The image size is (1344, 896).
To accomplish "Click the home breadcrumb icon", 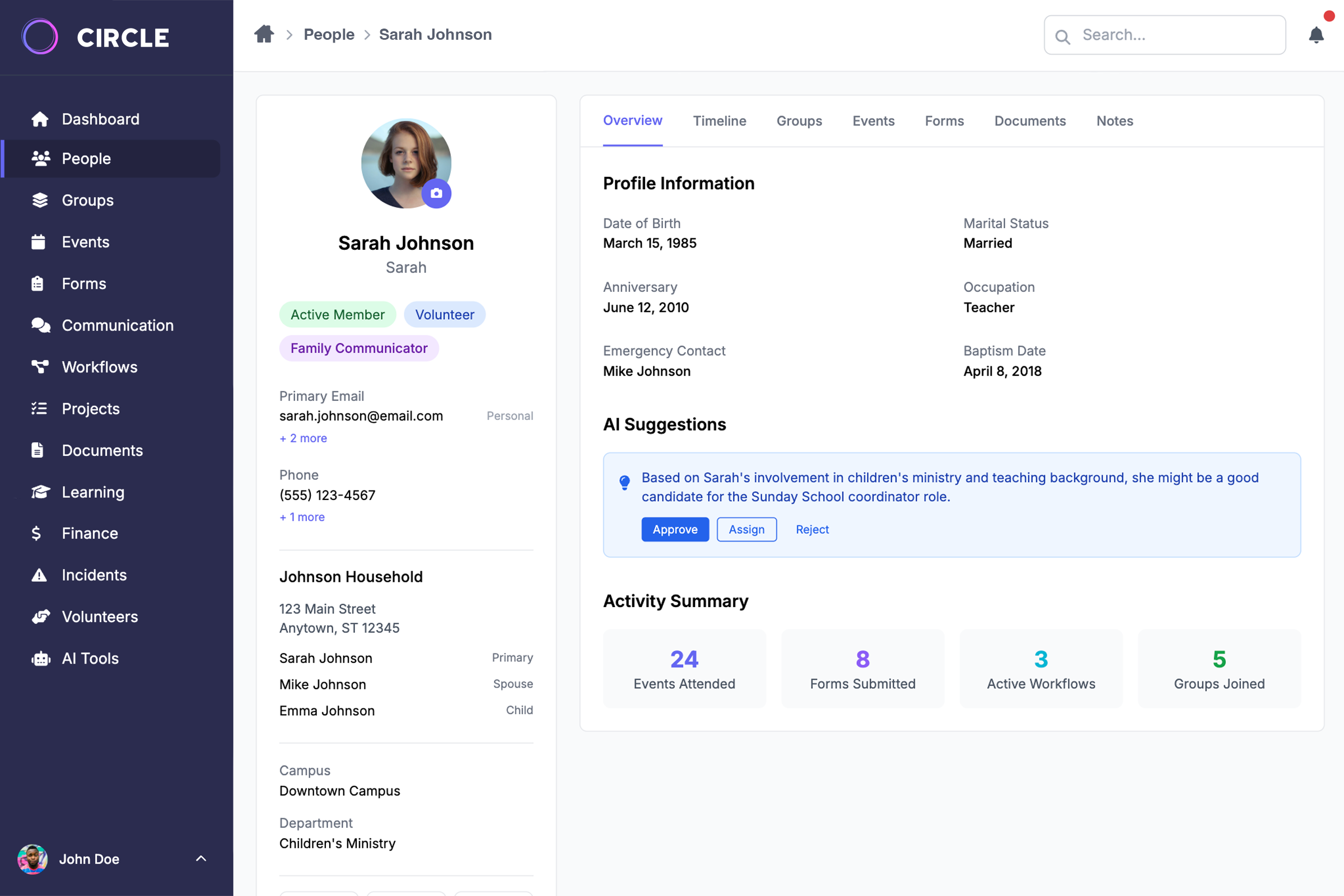I will coord(264,34).
